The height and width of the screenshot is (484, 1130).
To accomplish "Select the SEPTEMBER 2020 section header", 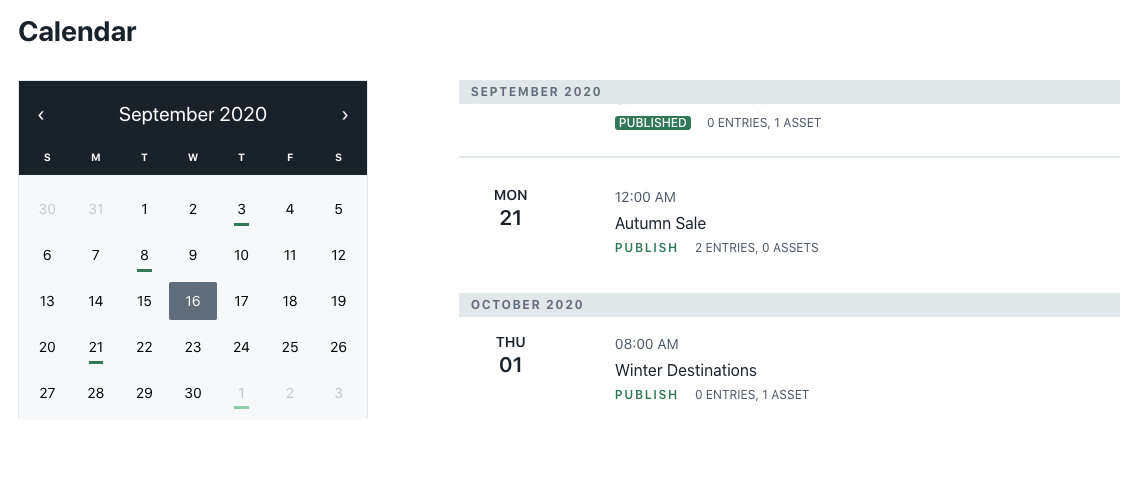I will 536,92.
